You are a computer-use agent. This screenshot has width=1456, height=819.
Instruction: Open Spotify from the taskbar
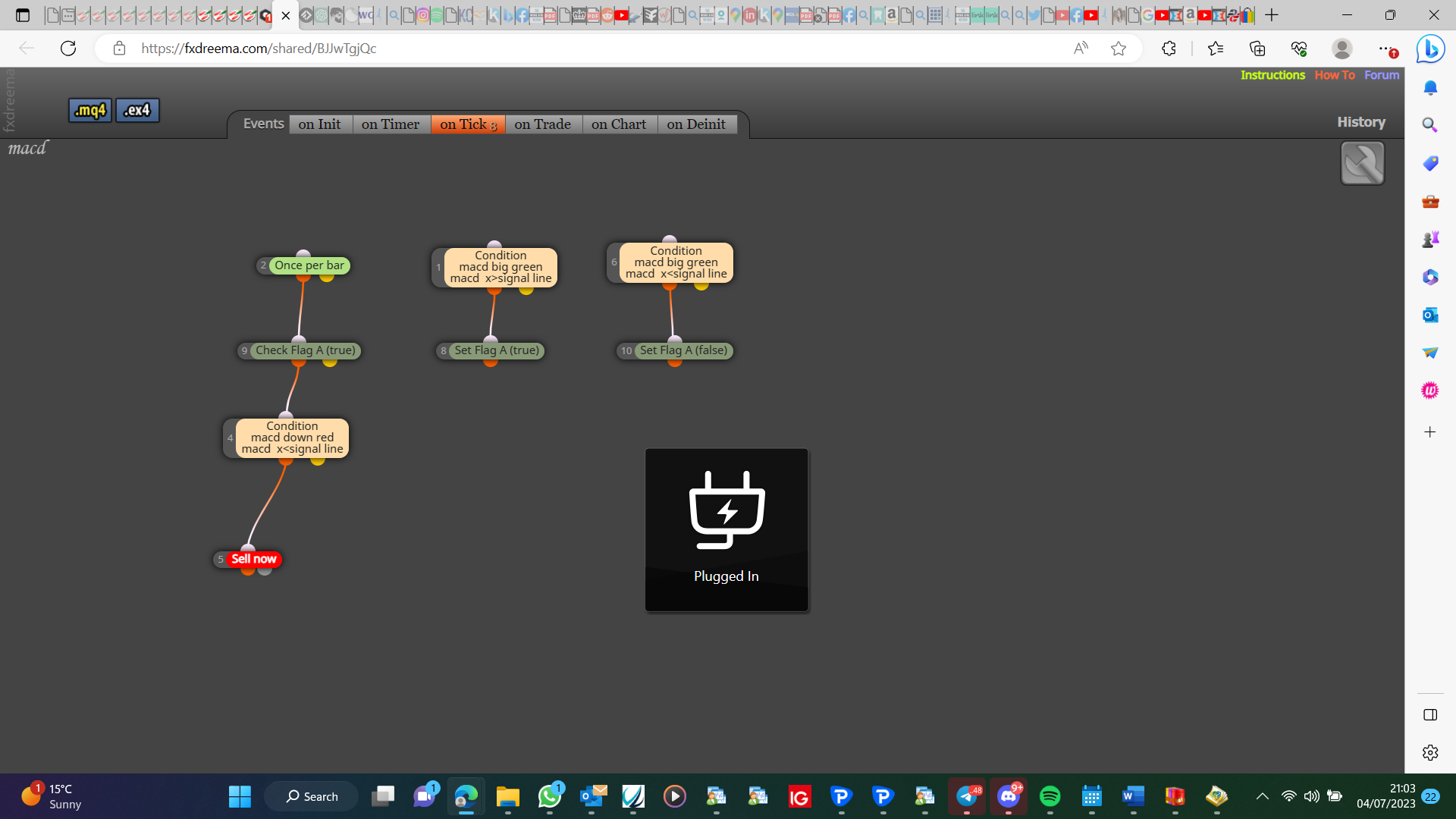click(1050, 796)
